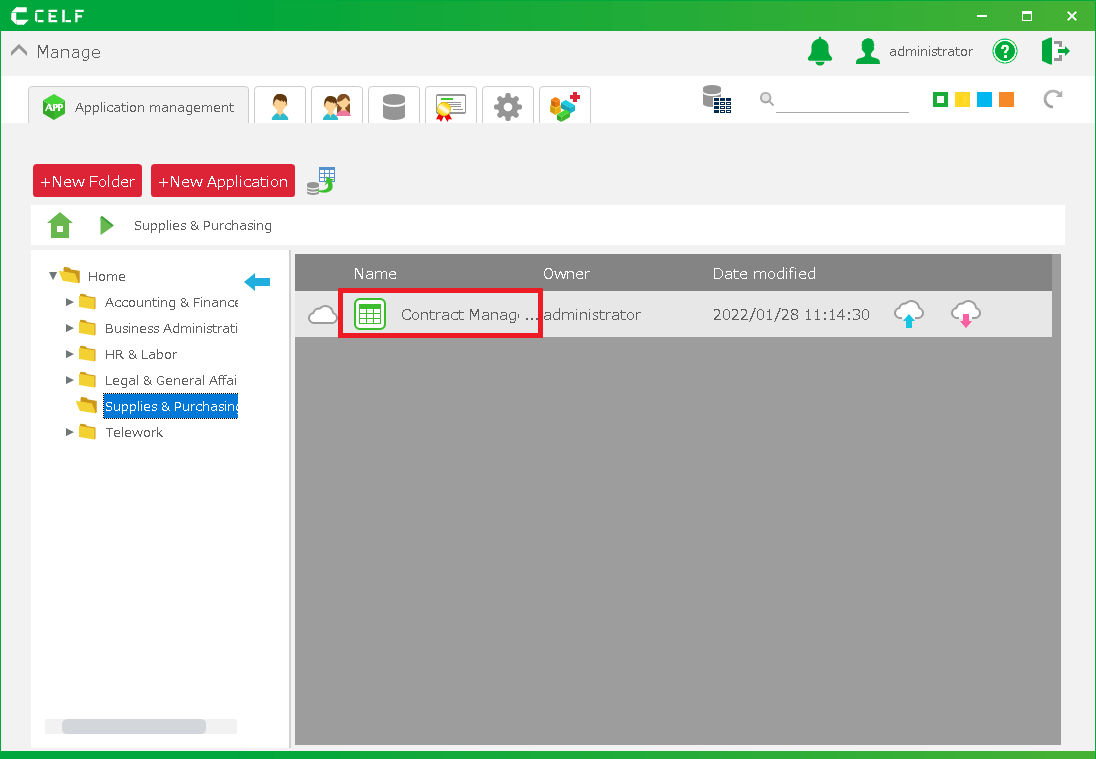The height and width of the screenshot is (759, 1096).
Task: Open the database management tab
Action: tap(393, 106)
